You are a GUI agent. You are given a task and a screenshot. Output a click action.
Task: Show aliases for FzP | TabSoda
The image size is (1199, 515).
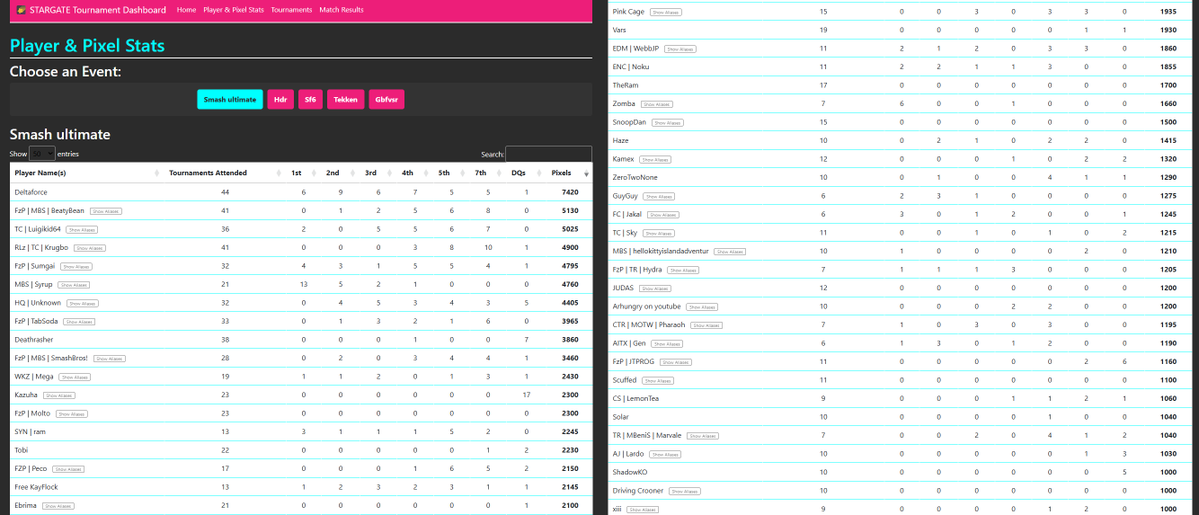(79, 321)
